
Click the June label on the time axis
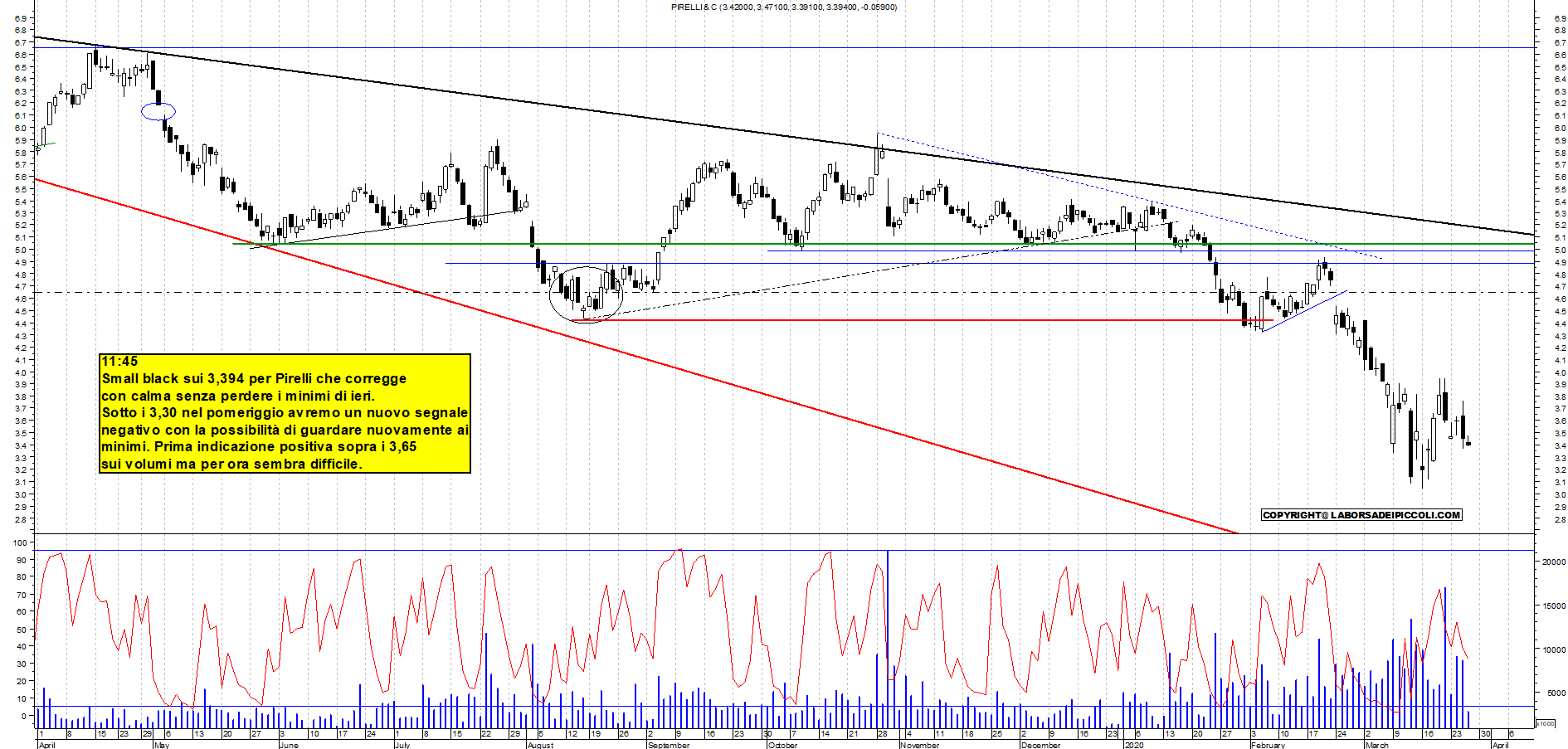[289, 745]
